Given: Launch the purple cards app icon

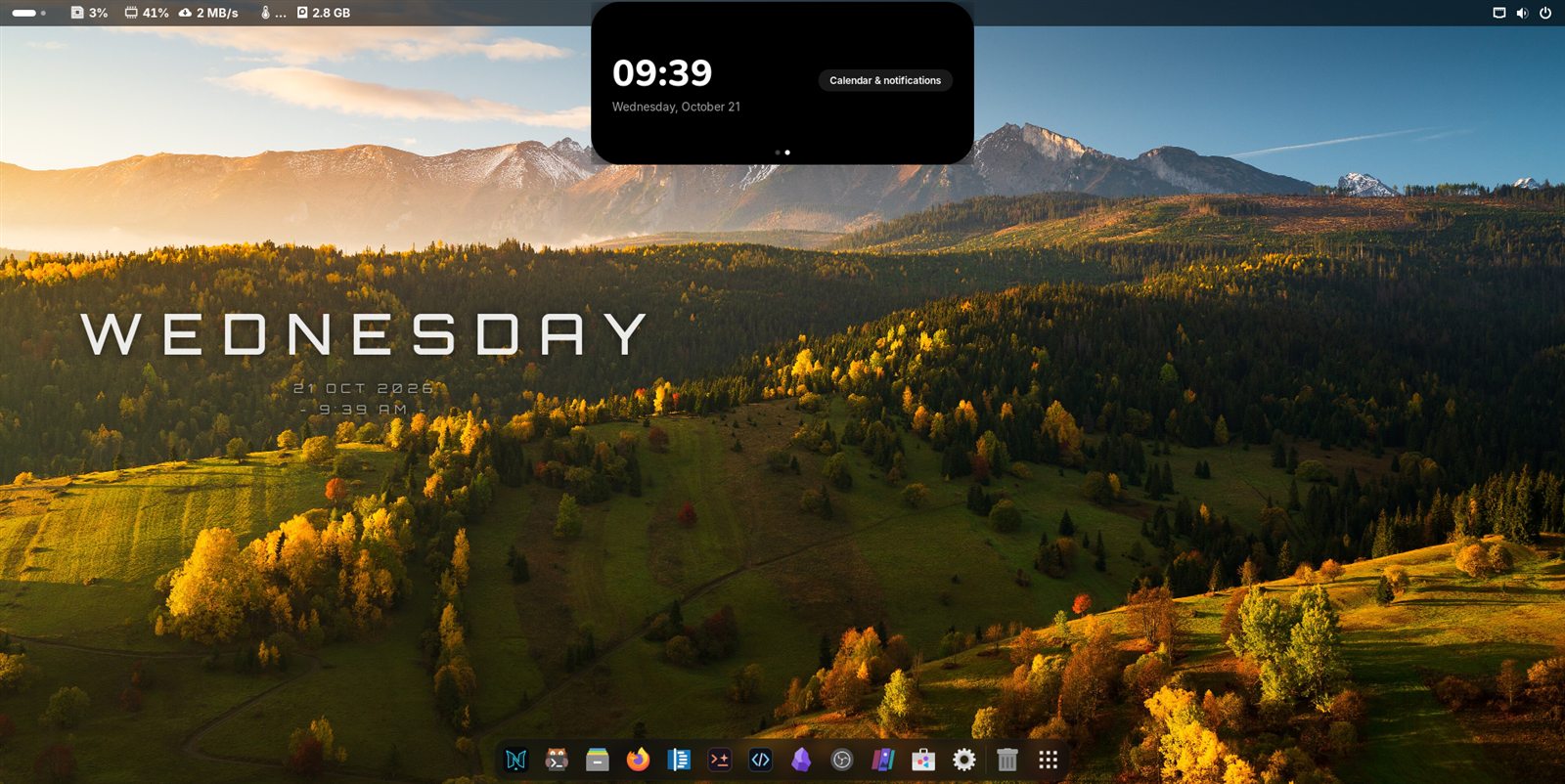Looking at the screenshot, I should (x=882, y=760).
